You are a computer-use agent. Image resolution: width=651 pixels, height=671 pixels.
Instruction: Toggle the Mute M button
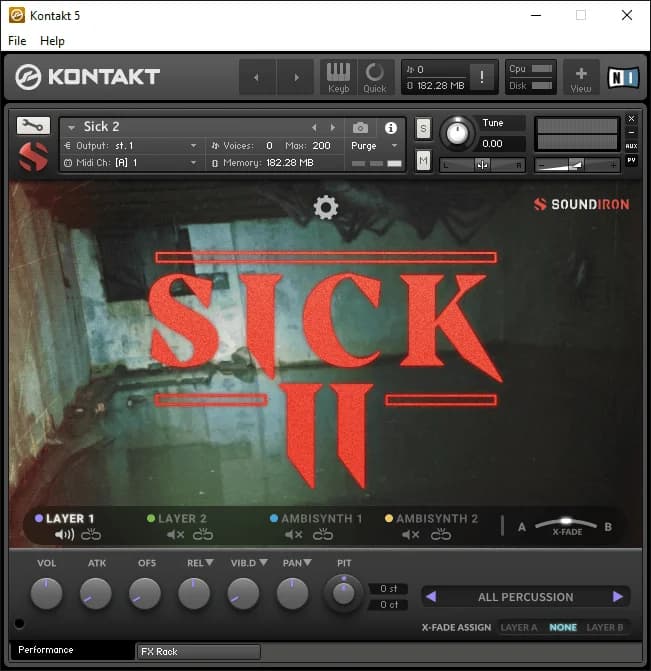point(423,161)
